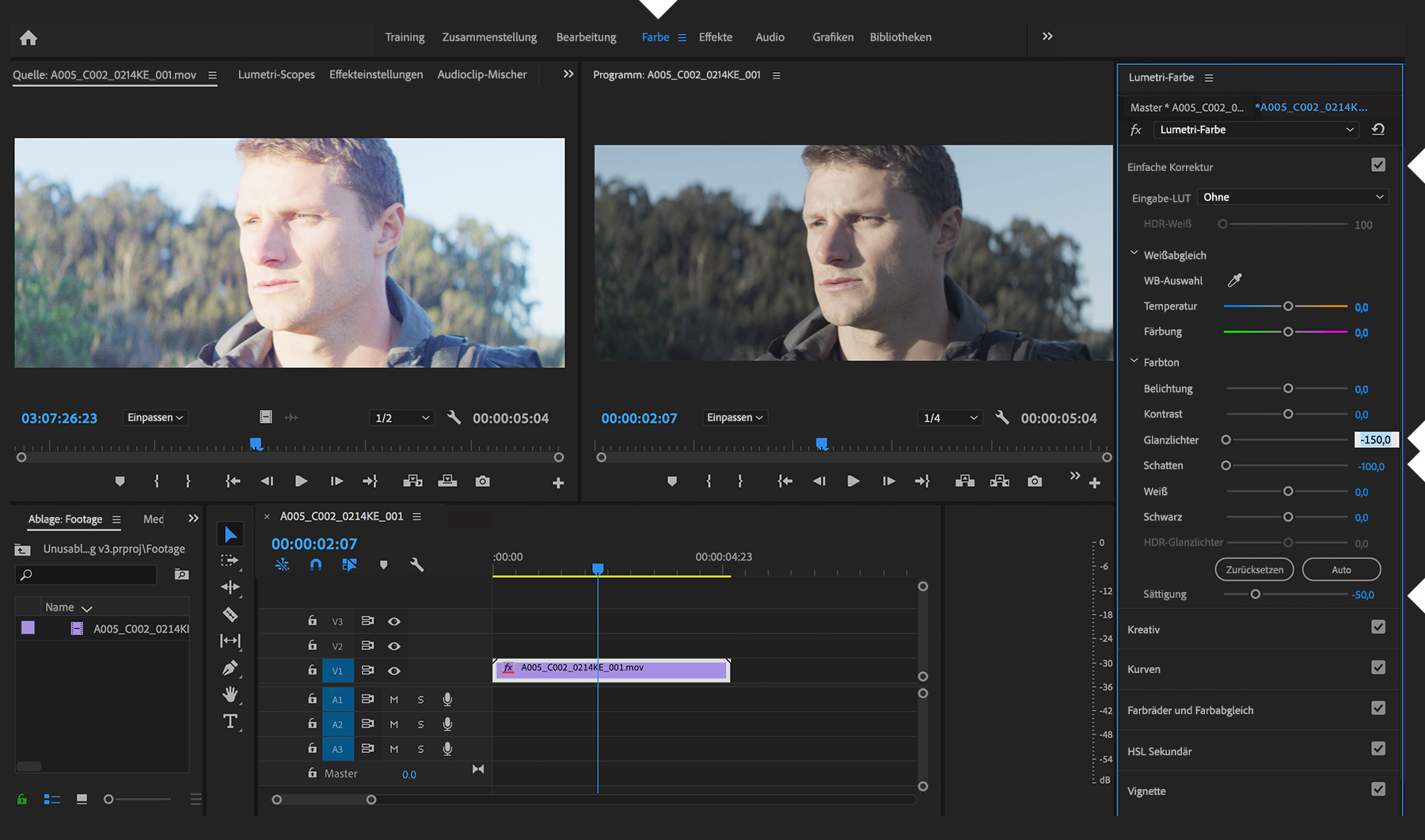
Task: Pick white balance with the WB-Auswahl eyedropper
Action: [1236, 279]
